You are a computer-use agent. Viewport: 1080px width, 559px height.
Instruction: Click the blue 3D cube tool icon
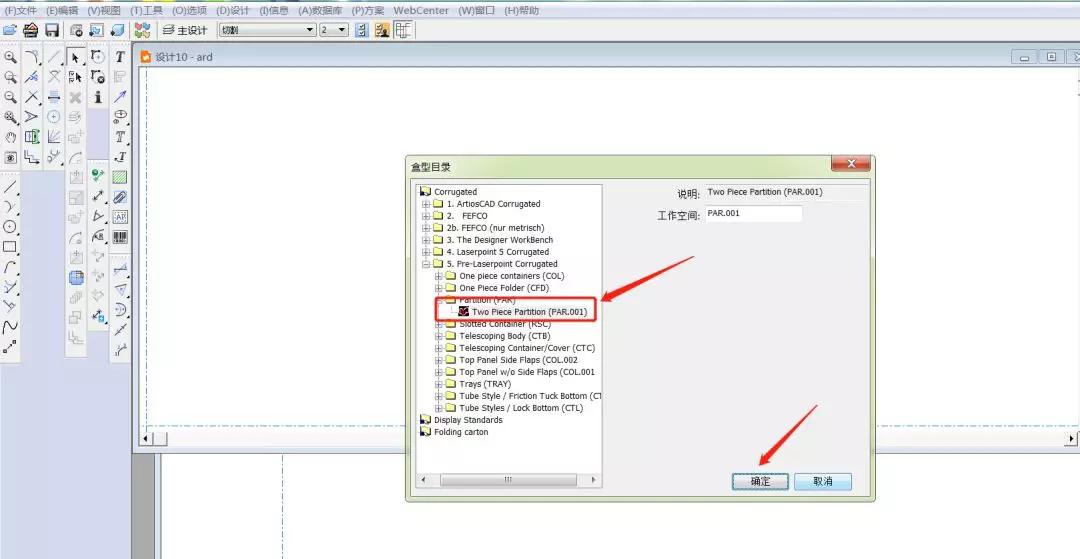pyautogui.click(x=76, y=278)
